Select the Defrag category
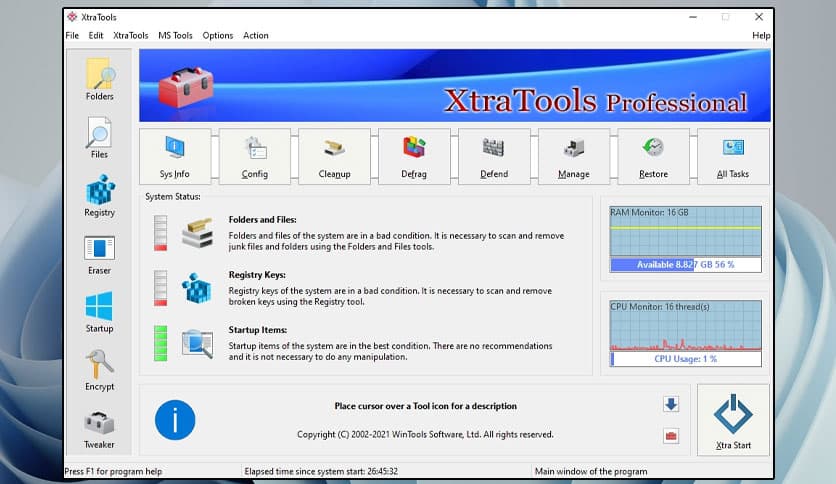Viewport: 836px width, 484px height. [x=414, y=156]
